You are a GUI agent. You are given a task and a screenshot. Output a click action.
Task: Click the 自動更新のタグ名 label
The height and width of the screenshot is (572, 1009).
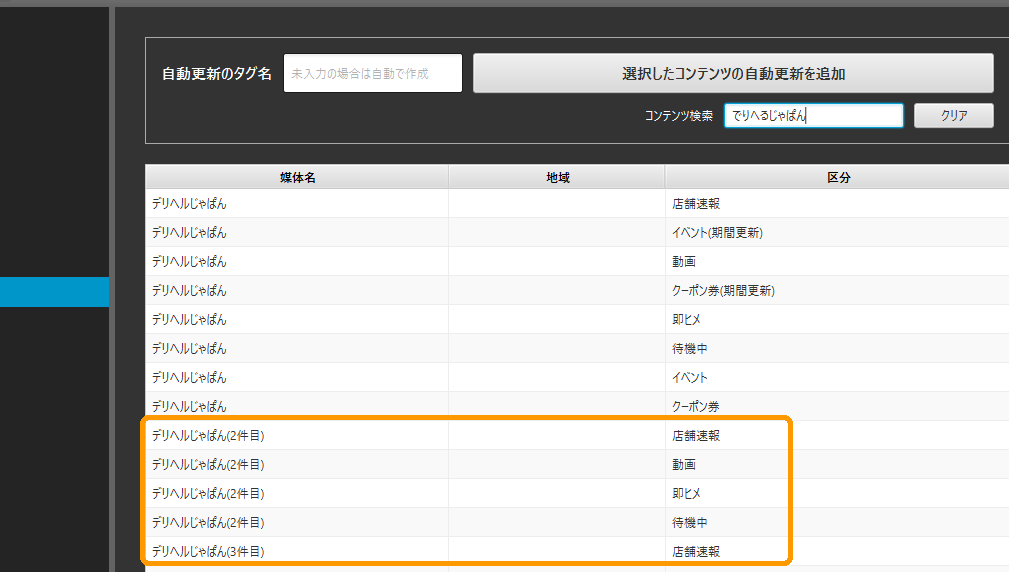point(216,74)
